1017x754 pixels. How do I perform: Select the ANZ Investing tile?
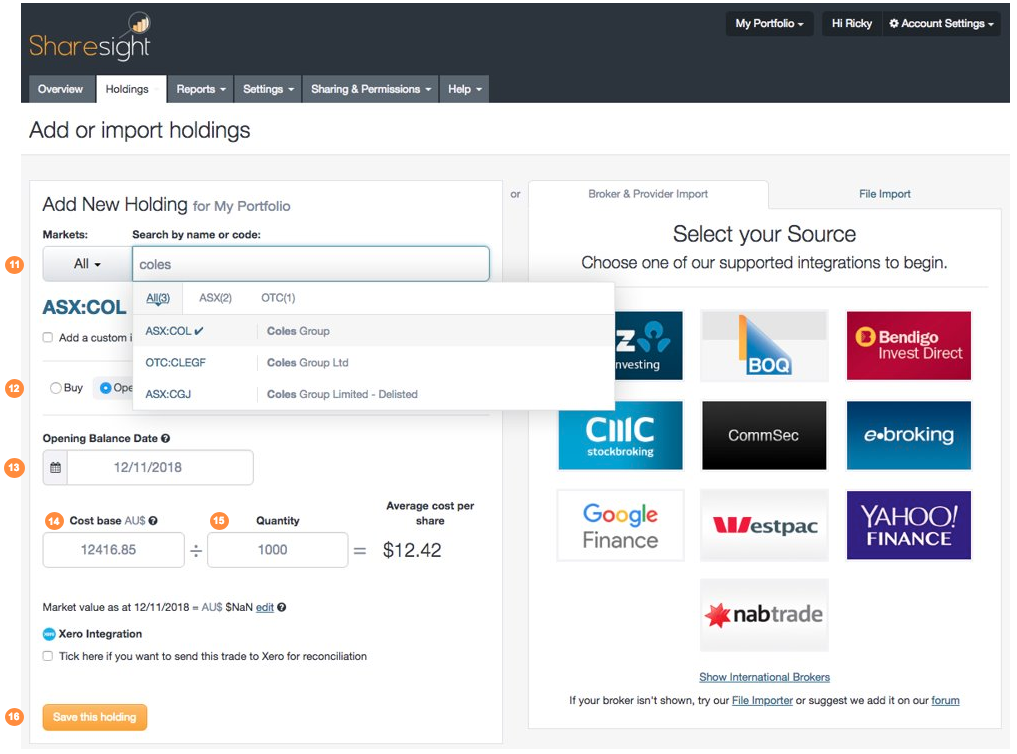click(649, 345)
